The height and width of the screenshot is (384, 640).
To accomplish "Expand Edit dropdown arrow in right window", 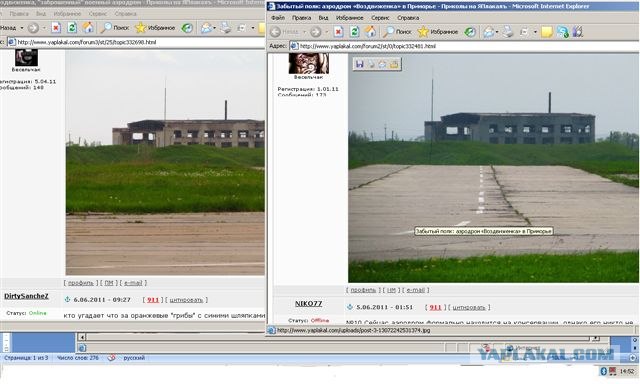I will pos(535,32).
